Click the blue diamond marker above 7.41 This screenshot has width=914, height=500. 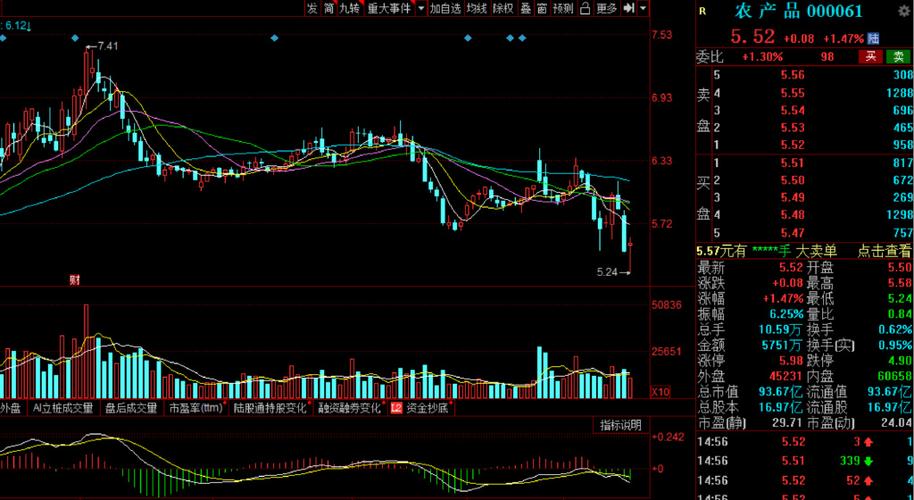[75, 38]
